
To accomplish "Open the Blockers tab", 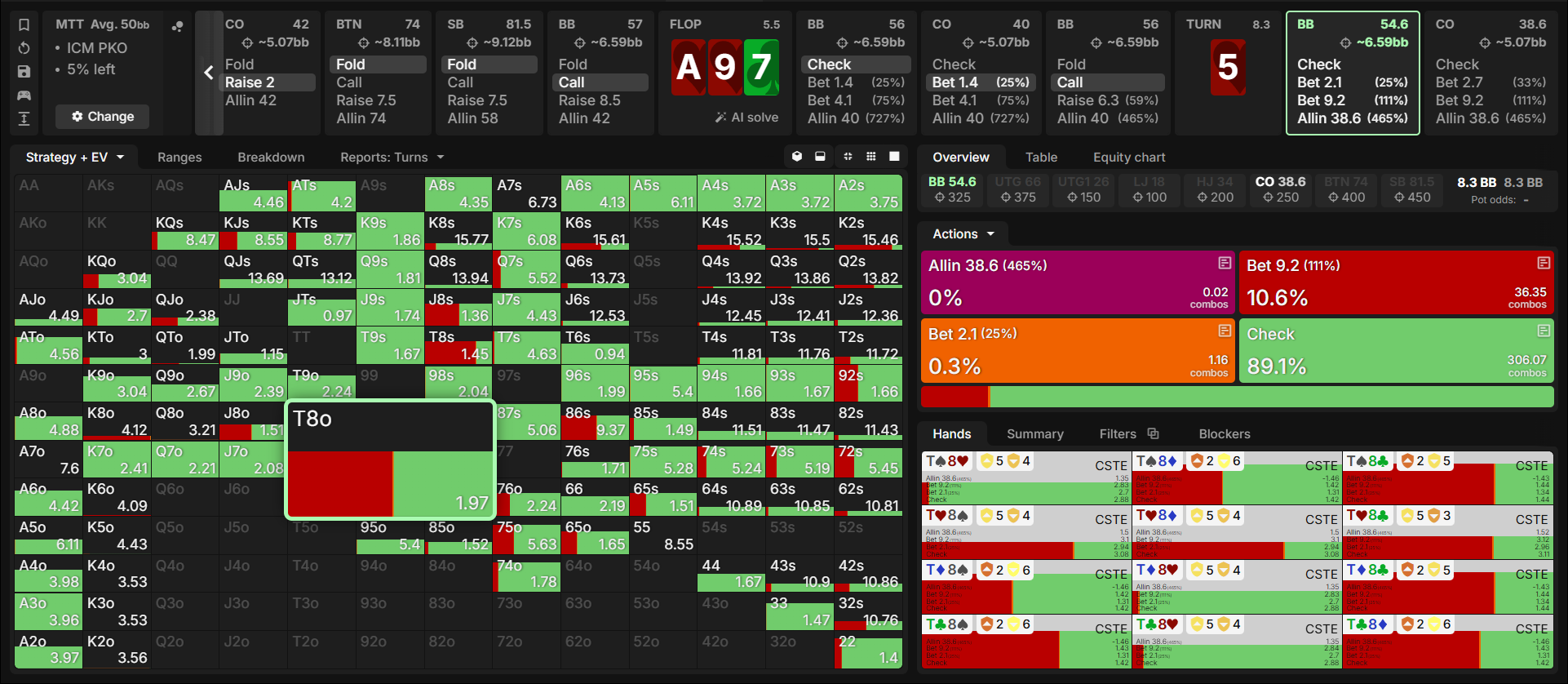I will 1224,433.
